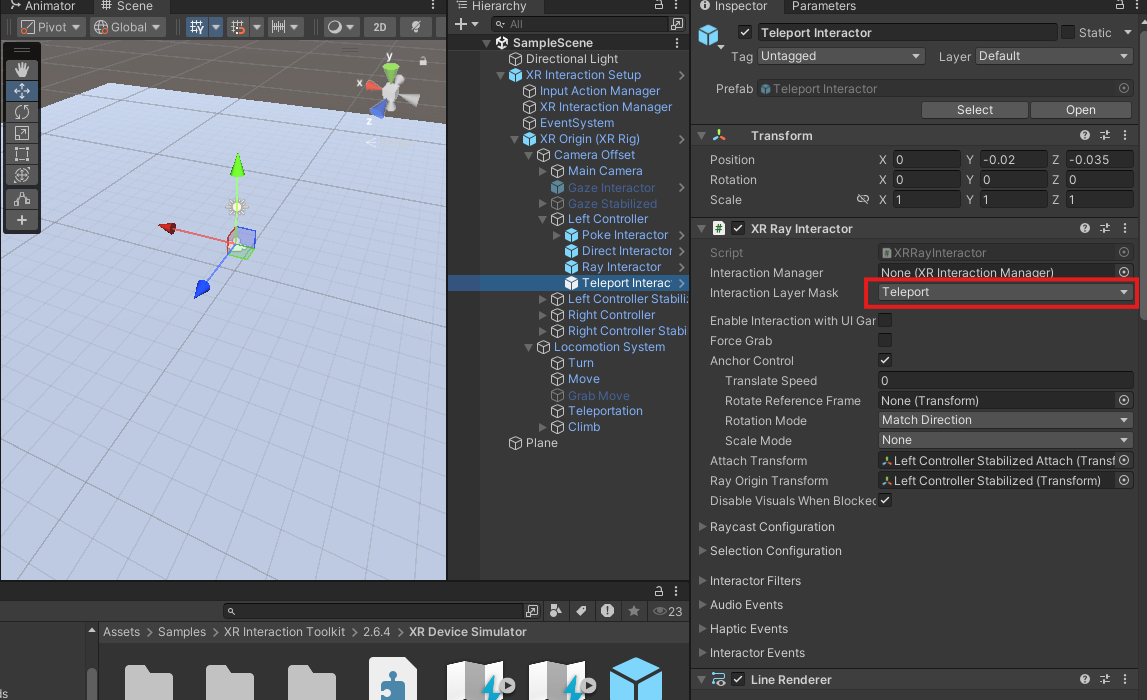
Task: Toggle the Static checkbox
Action: pos(1068,32)
